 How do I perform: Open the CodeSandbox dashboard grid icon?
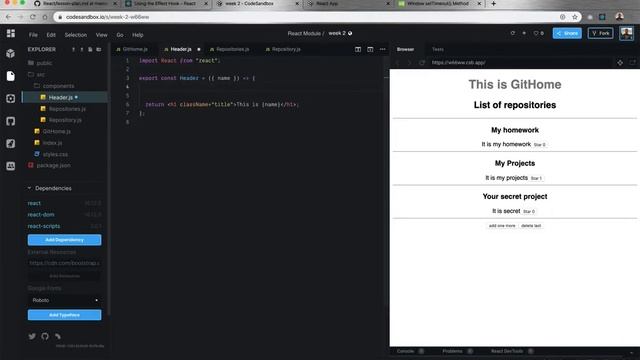coord(11,33)
